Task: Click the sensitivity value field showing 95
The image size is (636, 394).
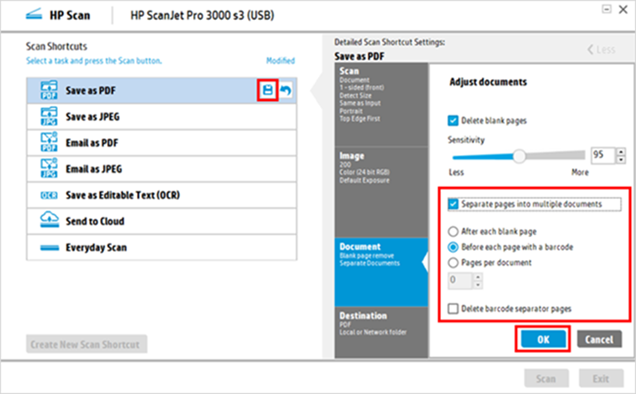Action: point(603,155)
